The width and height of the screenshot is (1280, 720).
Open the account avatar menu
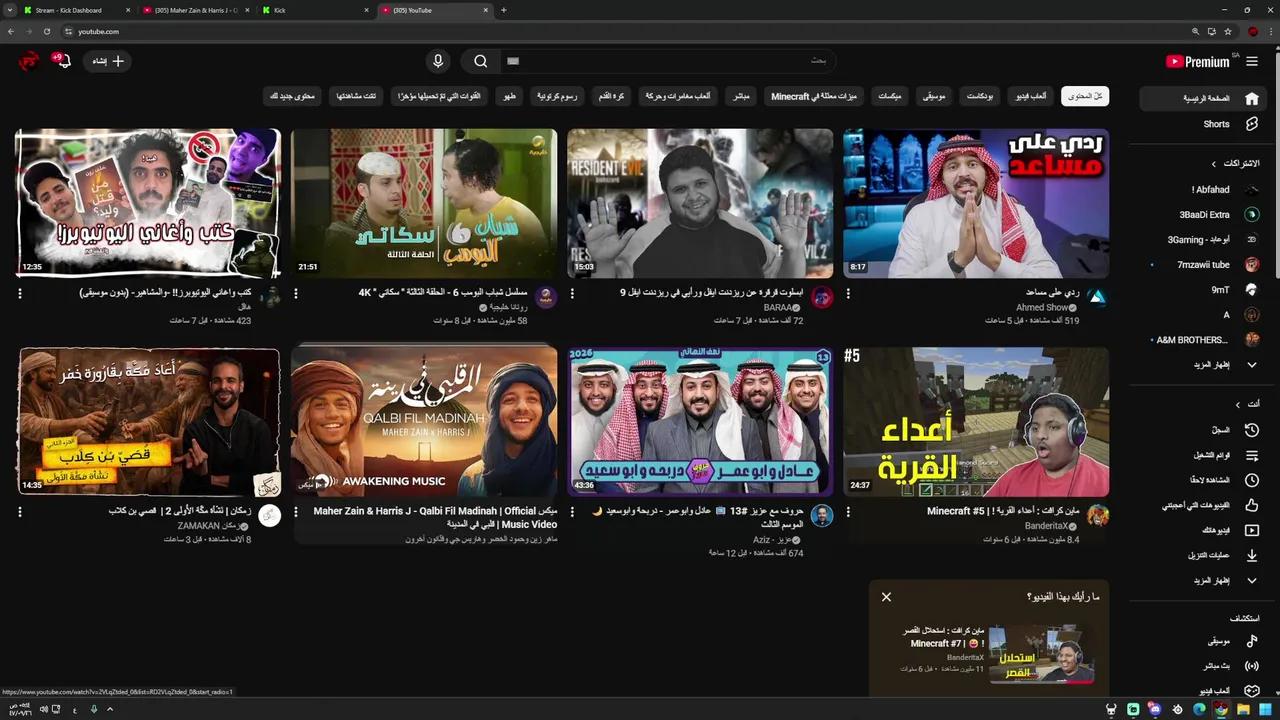click(x=29, y=61)
